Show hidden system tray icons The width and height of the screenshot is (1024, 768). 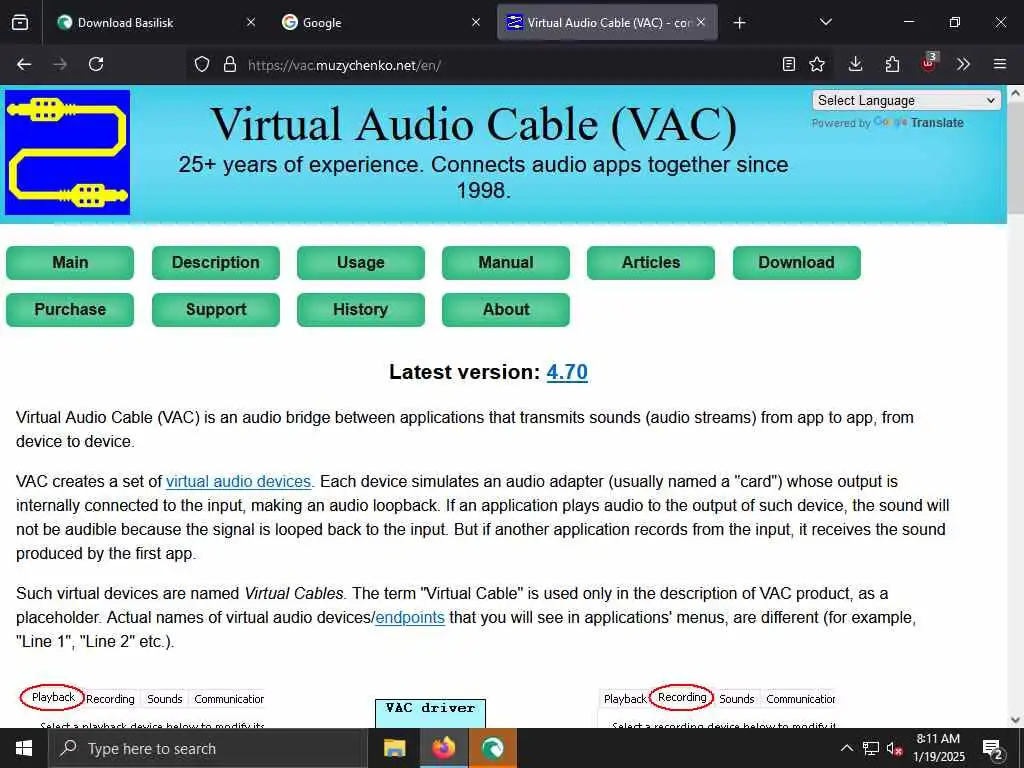point(846,748)
